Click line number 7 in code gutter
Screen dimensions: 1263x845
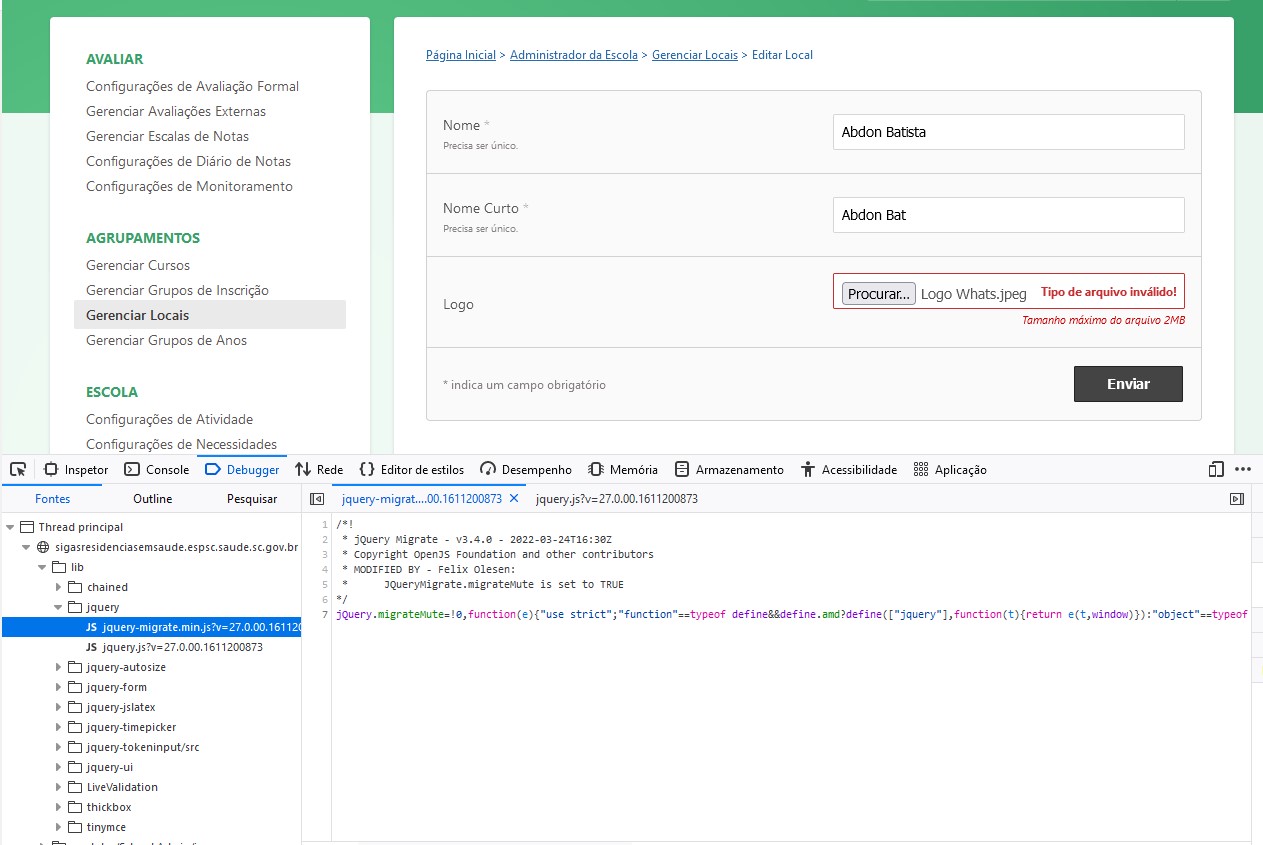click(324, 614)
